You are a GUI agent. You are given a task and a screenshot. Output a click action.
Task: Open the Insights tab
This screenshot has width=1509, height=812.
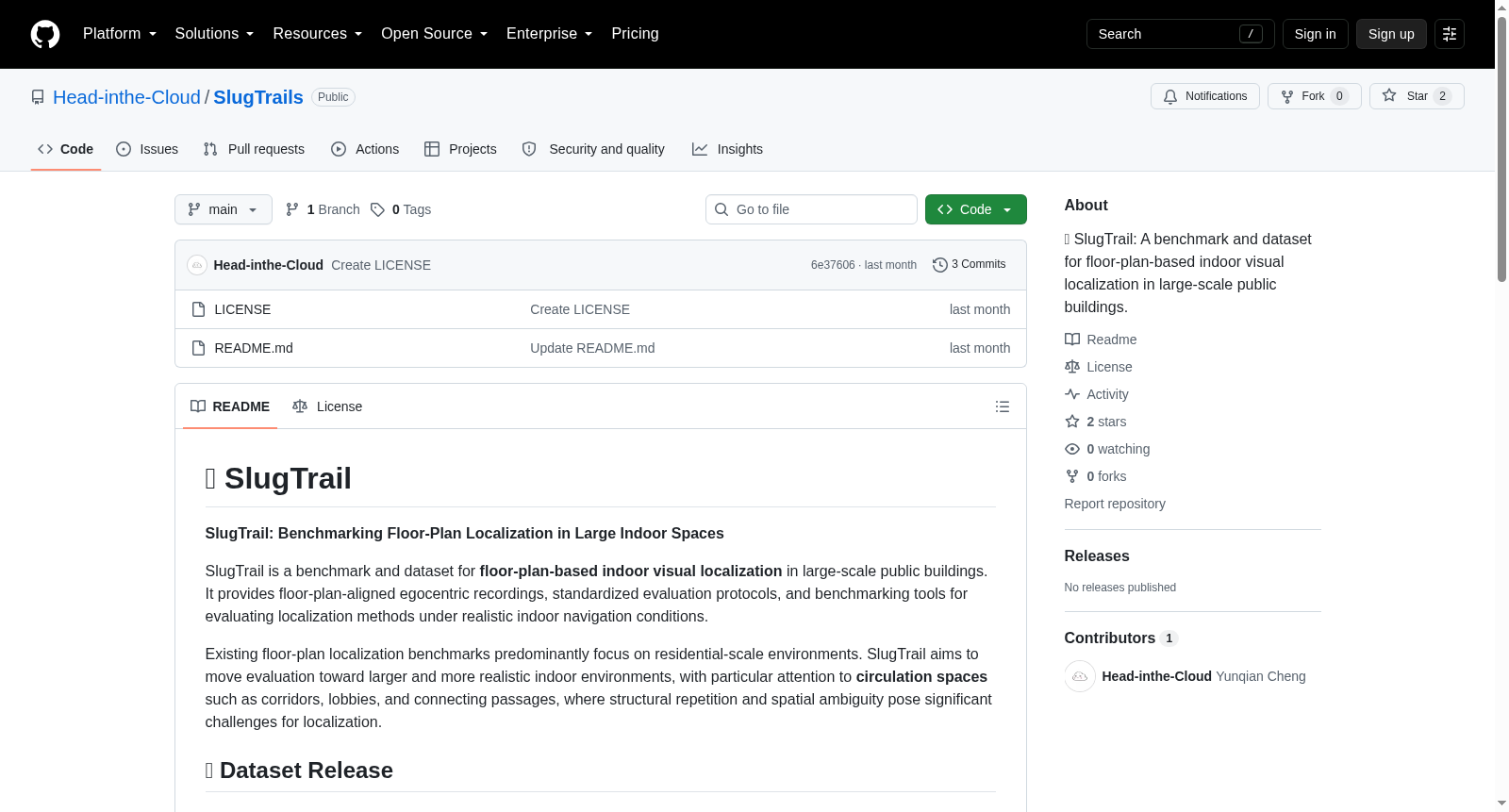tap(728, 149)
